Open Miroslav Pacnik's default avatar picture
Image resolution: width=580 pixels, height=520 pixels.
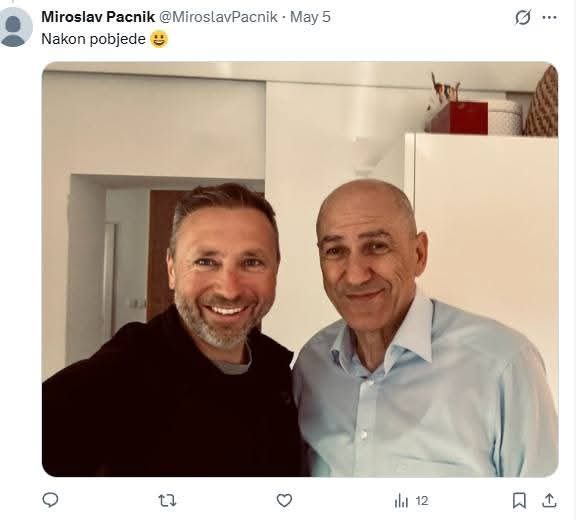tap(15, 27)
